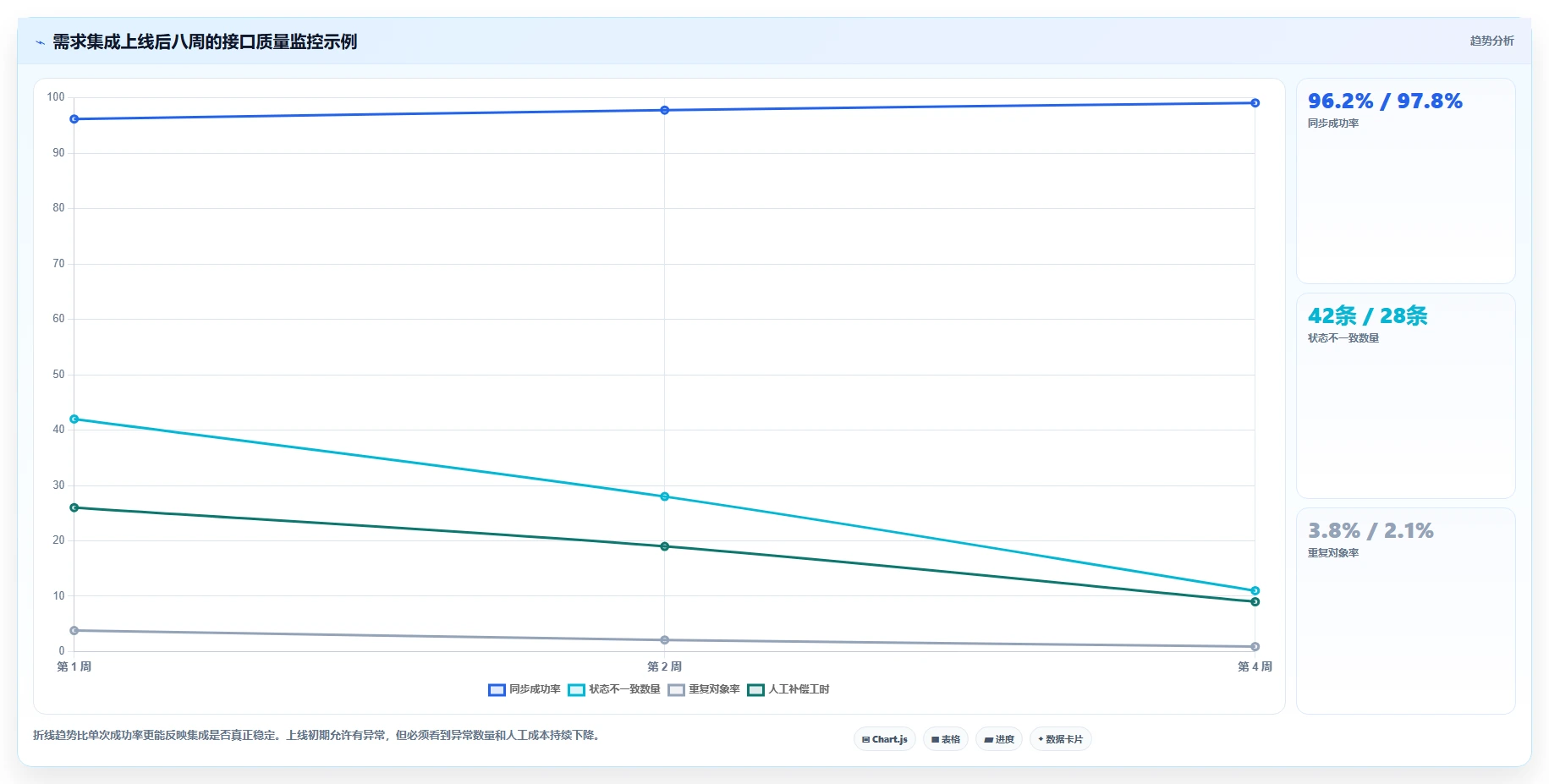Click the 同步成功率 card caption
The image size is (1549, 784).
pyautogui.click(x=1333, y=123)
